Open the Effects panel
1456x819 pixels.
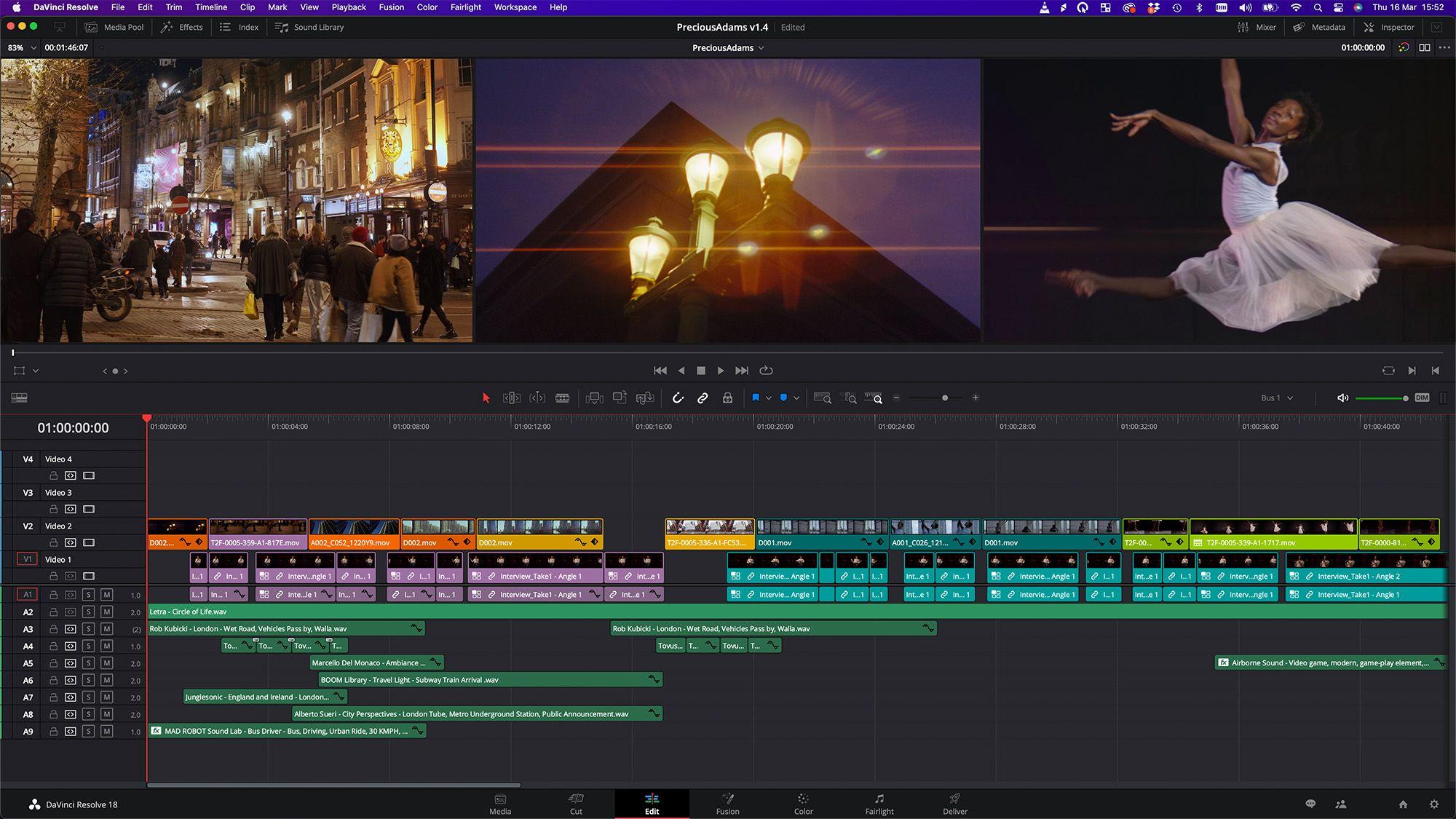pos(181,27)
